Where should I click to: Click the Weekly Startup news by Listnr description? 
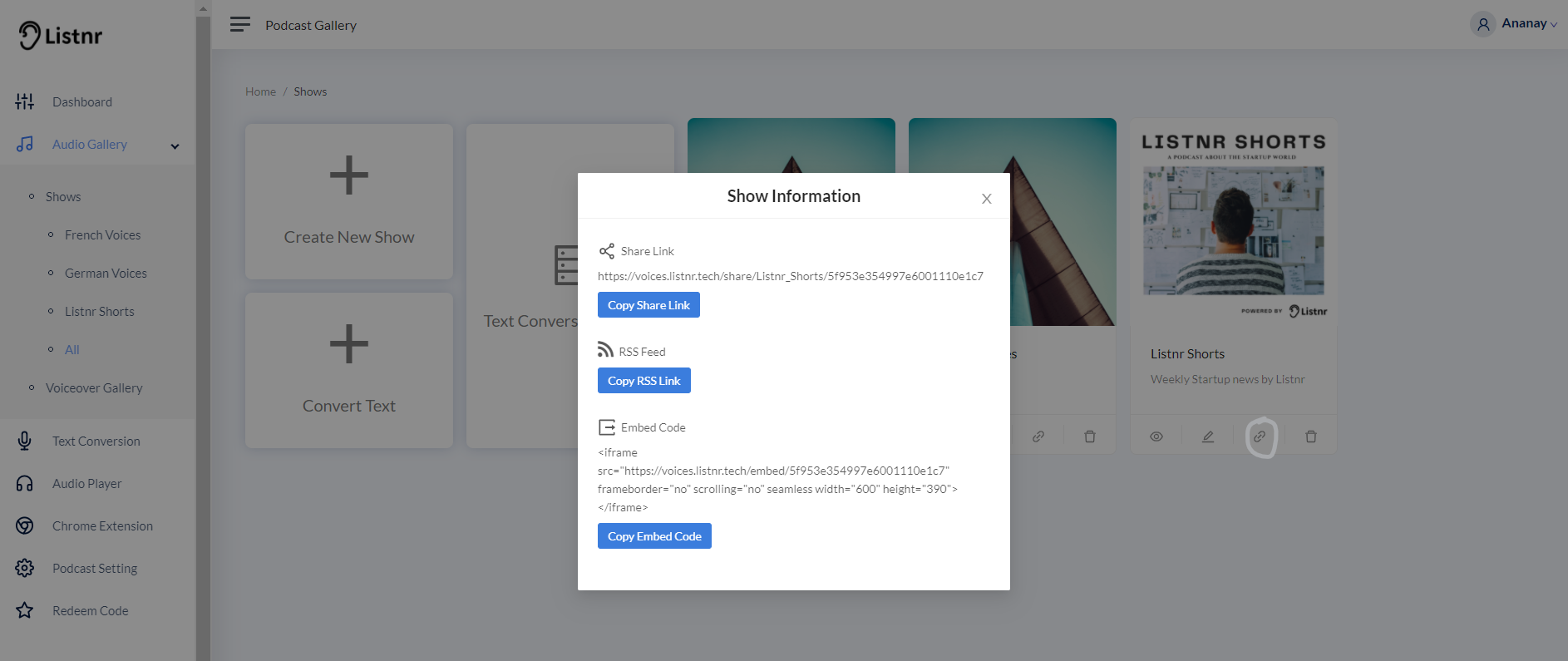point(1228,379)
